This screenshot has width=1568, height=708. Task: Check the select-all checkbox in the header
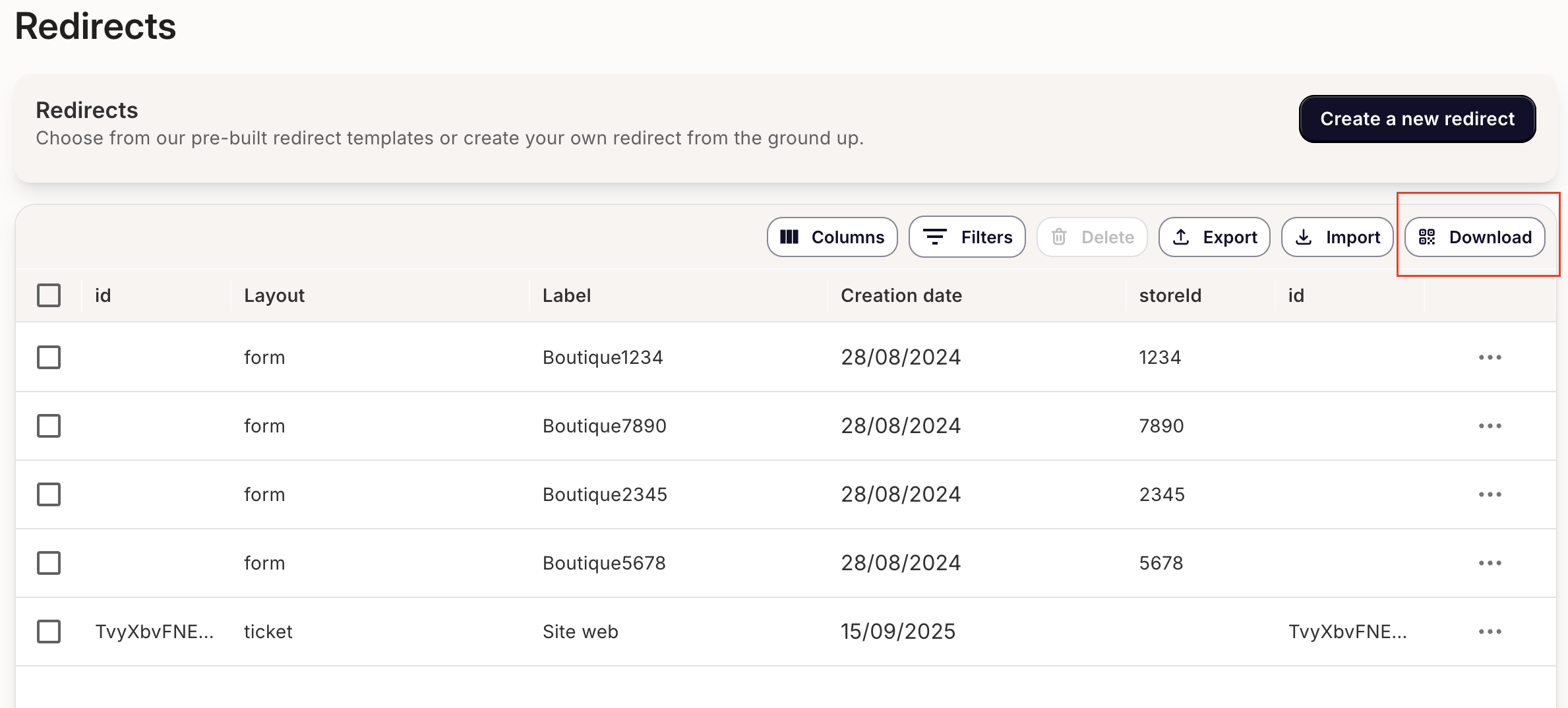click(x=49, y=295)
